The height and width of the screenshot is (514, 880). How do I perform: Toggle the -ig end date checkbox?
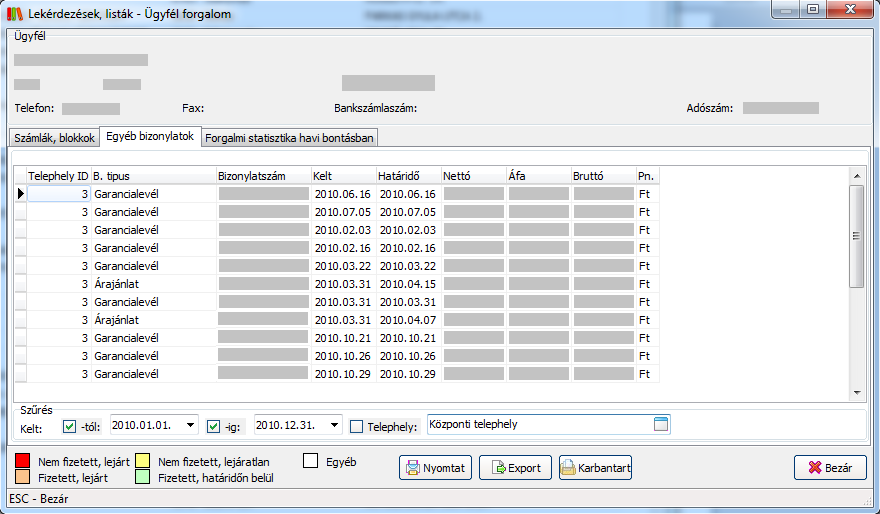(x=214, y=426)
